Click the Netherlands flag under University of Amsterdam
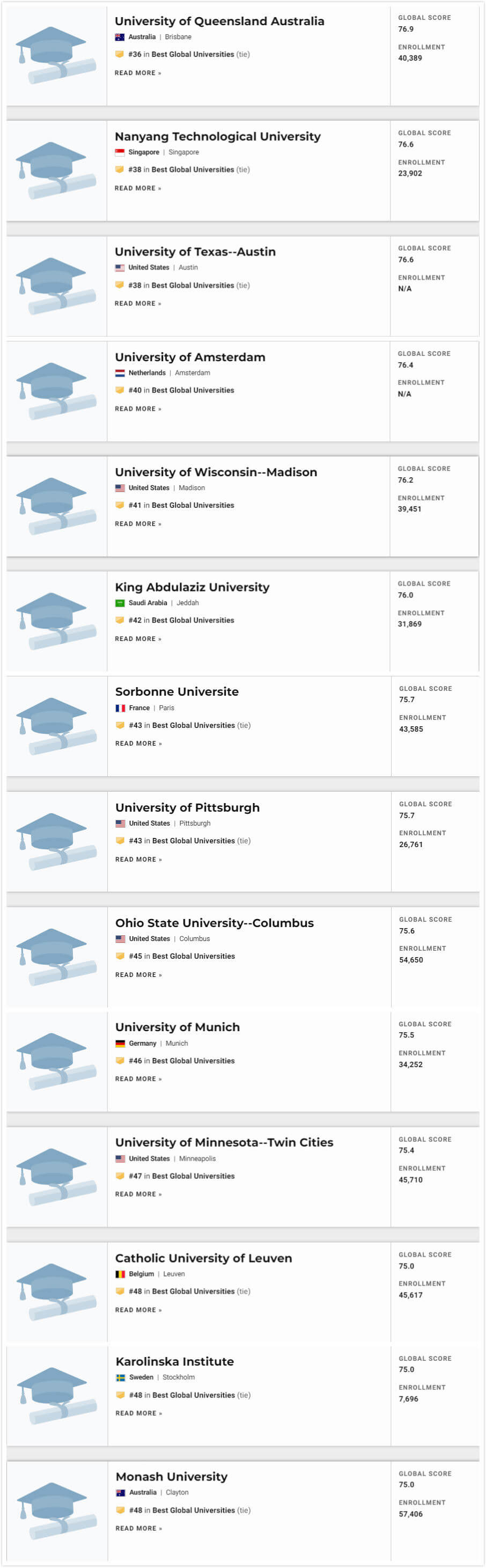The height and width of the screenshot is (1568, 486). pos(120,373)
